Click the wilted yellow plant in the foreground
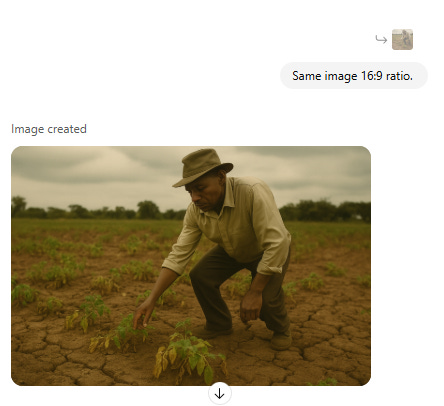Image resolution: width=444 pixels, height=406 pixels. click(x=188, y=355)
